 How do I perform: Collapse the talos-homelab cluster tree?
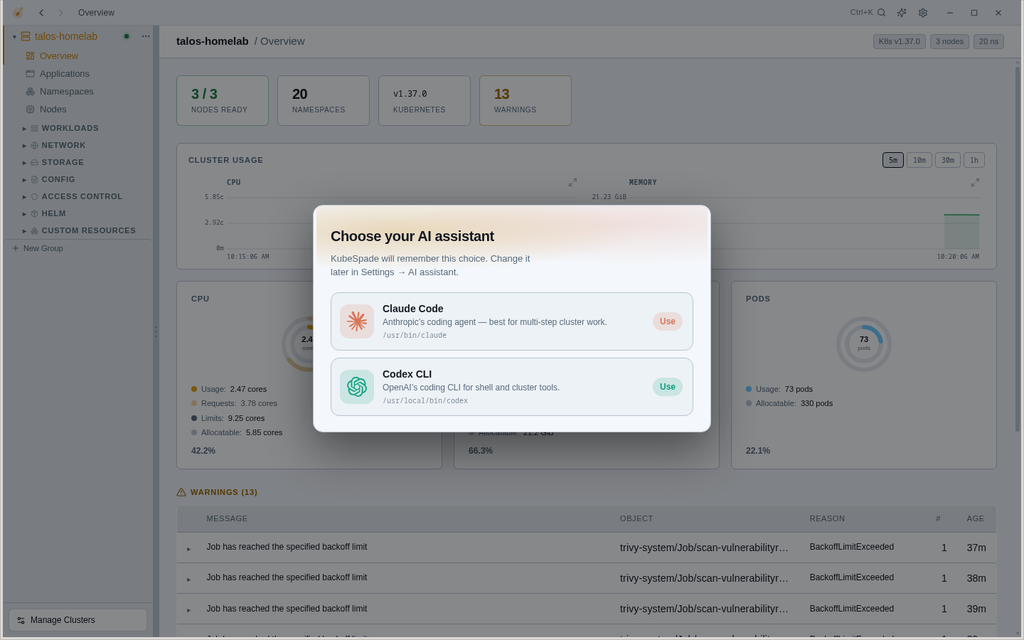point(14,37)
